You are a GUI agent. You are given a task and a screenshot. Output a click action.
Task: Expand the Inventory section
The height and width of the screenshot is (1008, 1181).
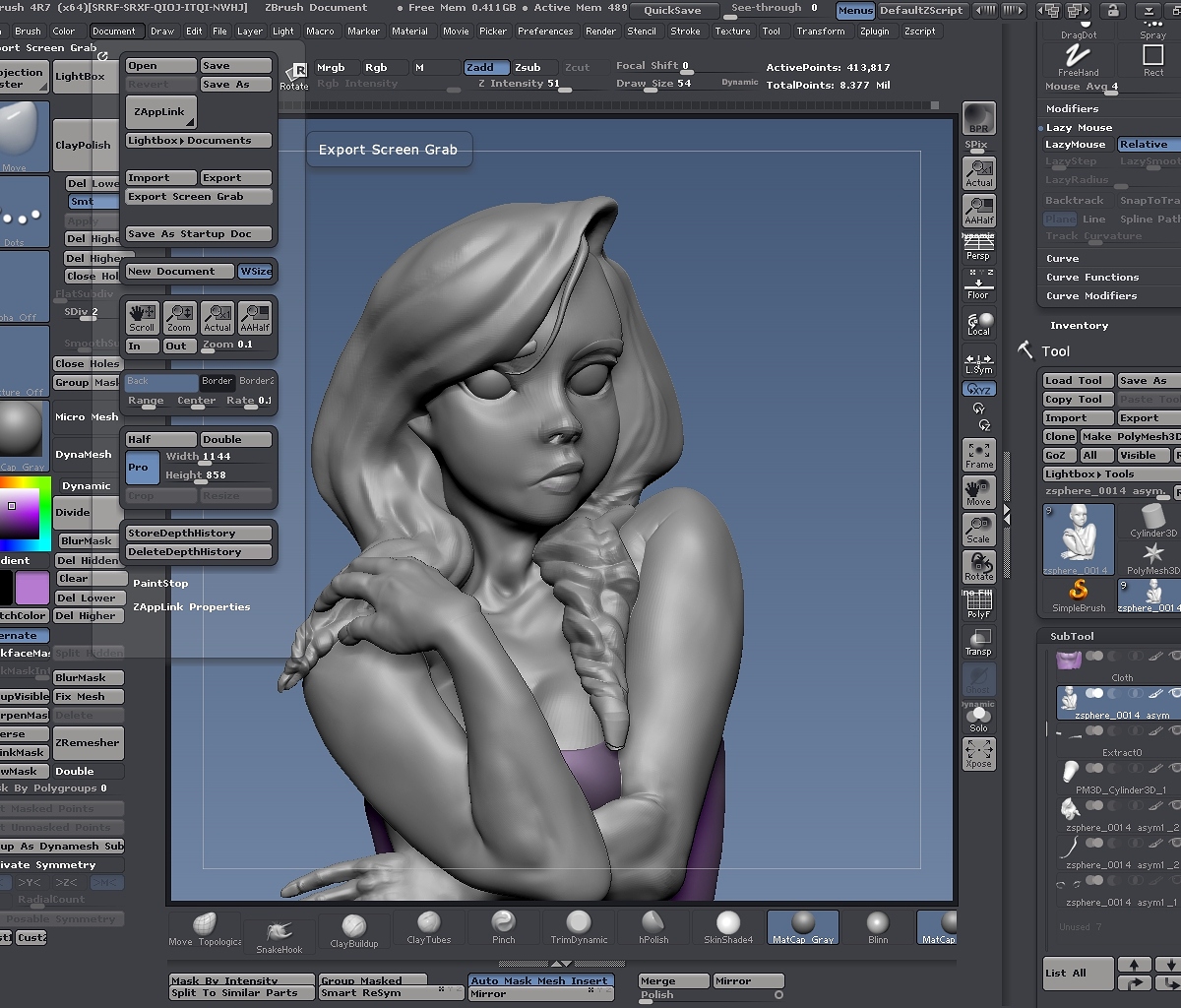pos(1079,326)
